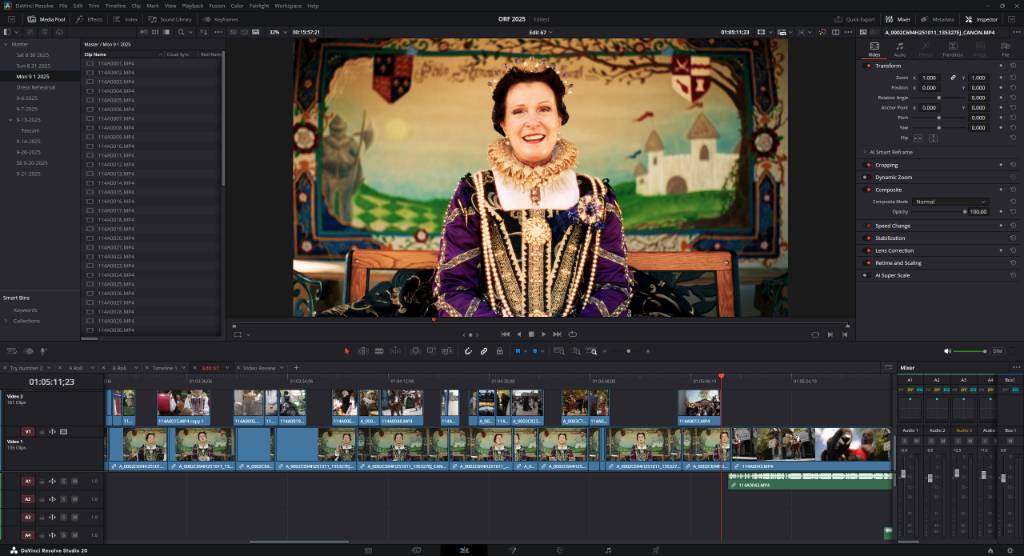Toggle the Linked Selection chain icon
The height and width of the screenshot is (556, 1024).
pyautogui.click(x=484, y=351)
